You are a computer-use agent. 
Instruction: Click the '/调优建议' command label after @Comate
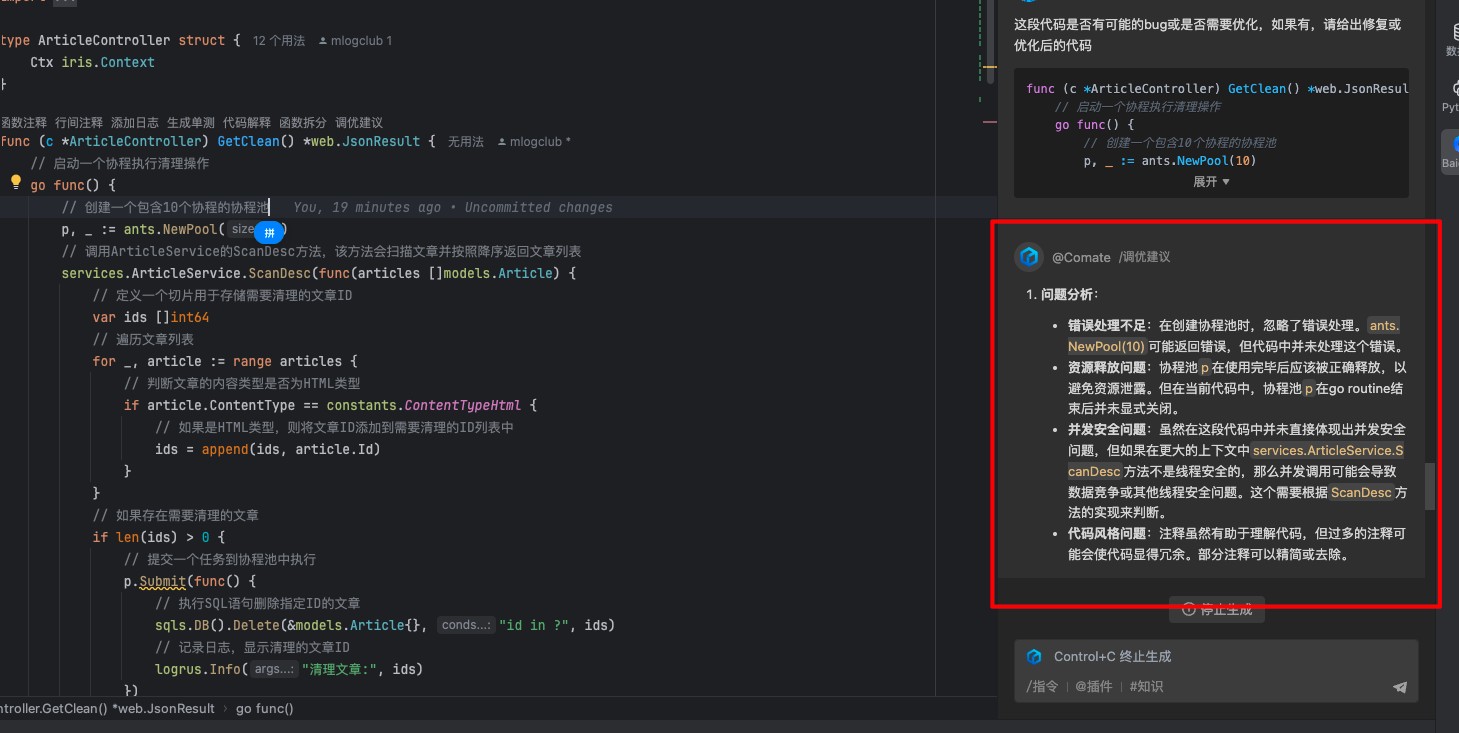pos(1144,257)
